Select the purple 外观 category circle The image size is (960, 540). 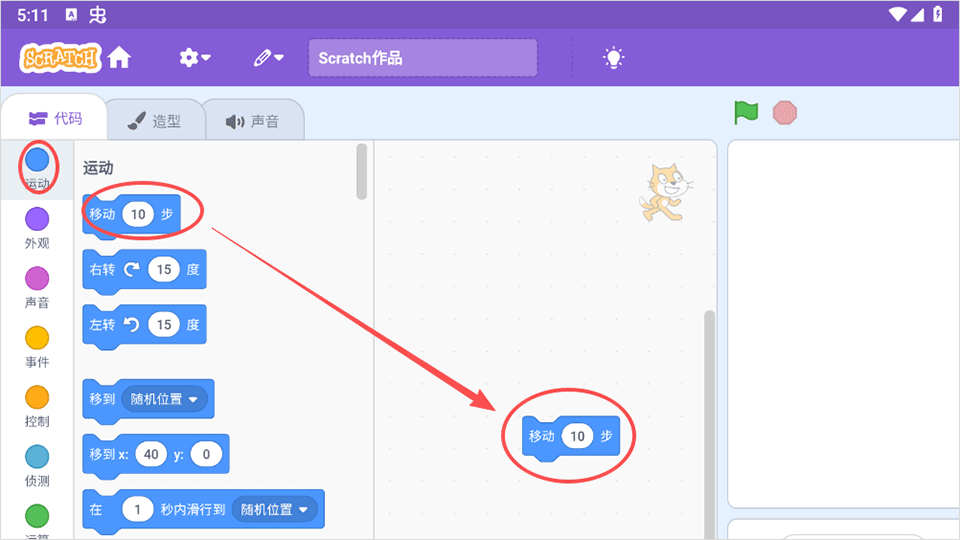tap(37, 219)
